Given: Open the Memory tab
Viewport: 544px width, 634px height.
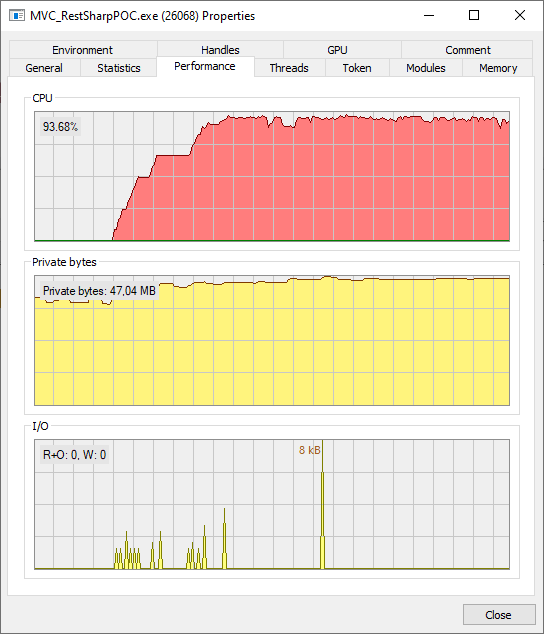Looking at the screenshot, I should [498, 68].
